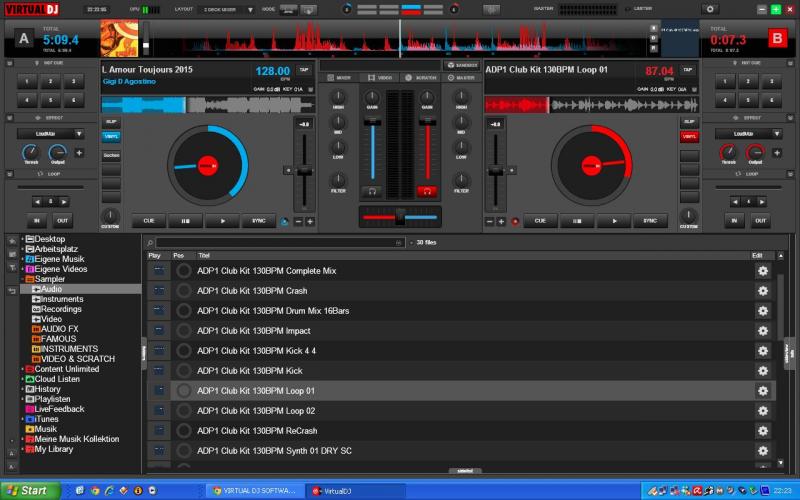The height and width of the screenshot is (500, 800).
Task: Click the VirtualDJ logo
Action: click(32, 9)
